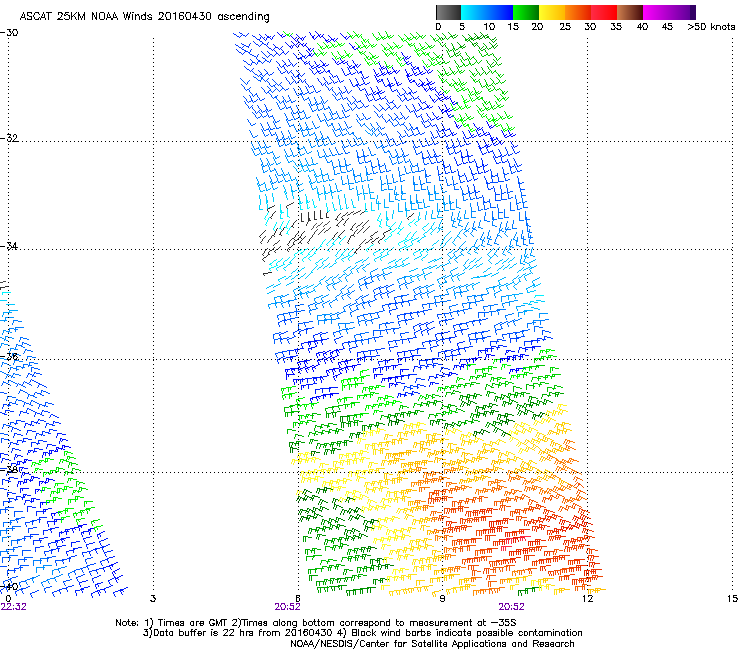Click the latitude label '-32'
Image resolution: width=740 pixels, height=650 pixels.
pyautogui.click(x=9, y=138)
